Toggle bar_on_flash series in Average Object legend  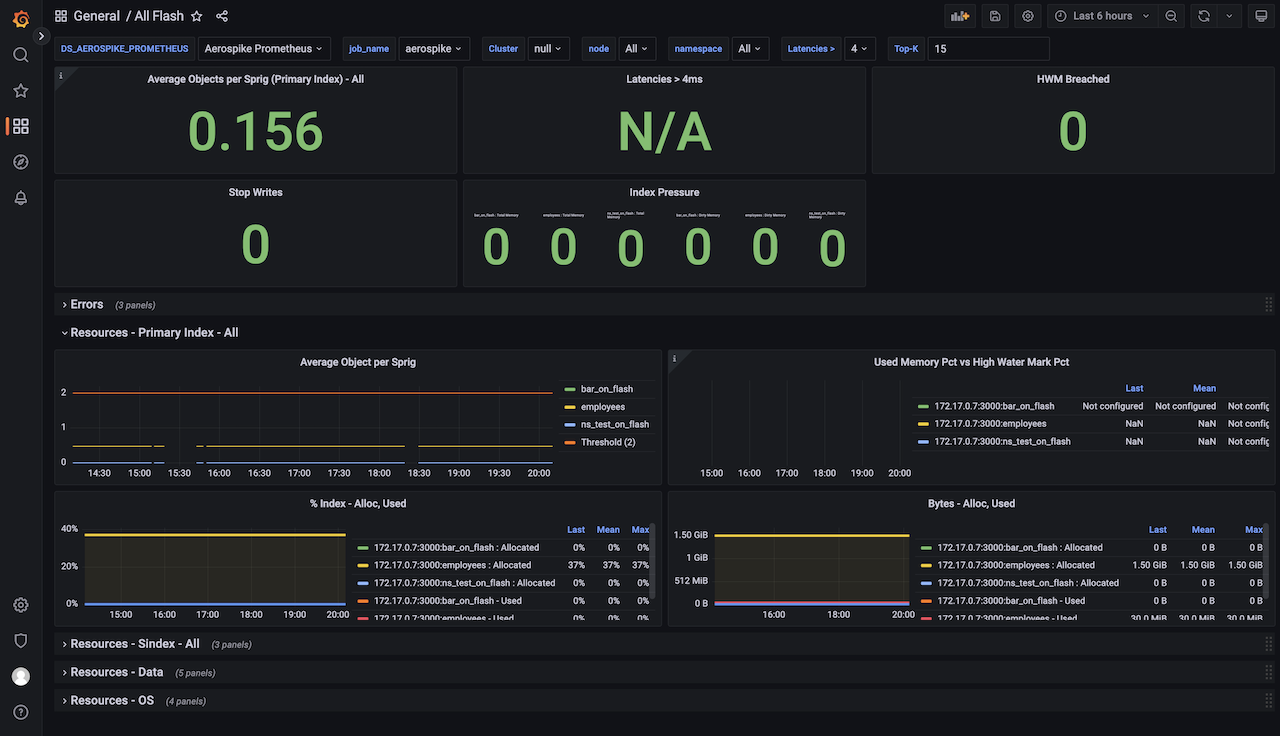pos(606,389)
